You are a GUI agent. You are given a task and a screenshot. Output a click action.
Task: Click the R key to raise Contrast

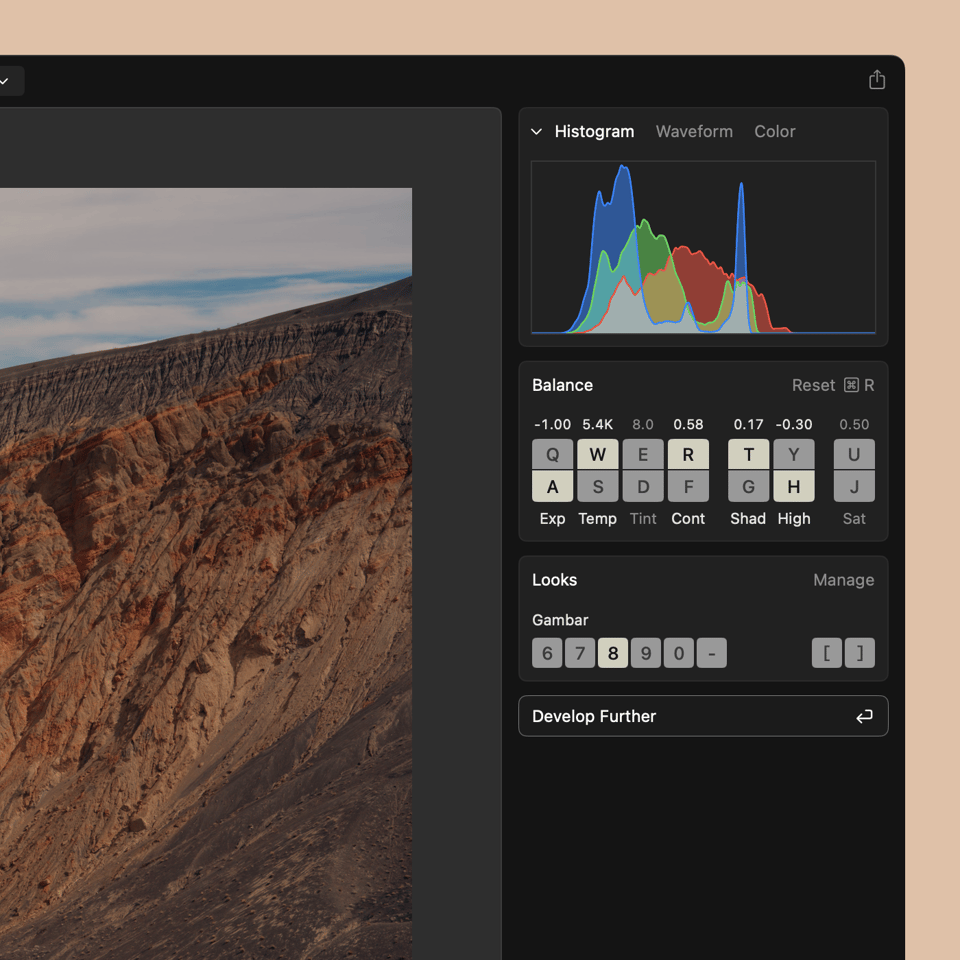(688, 454)
